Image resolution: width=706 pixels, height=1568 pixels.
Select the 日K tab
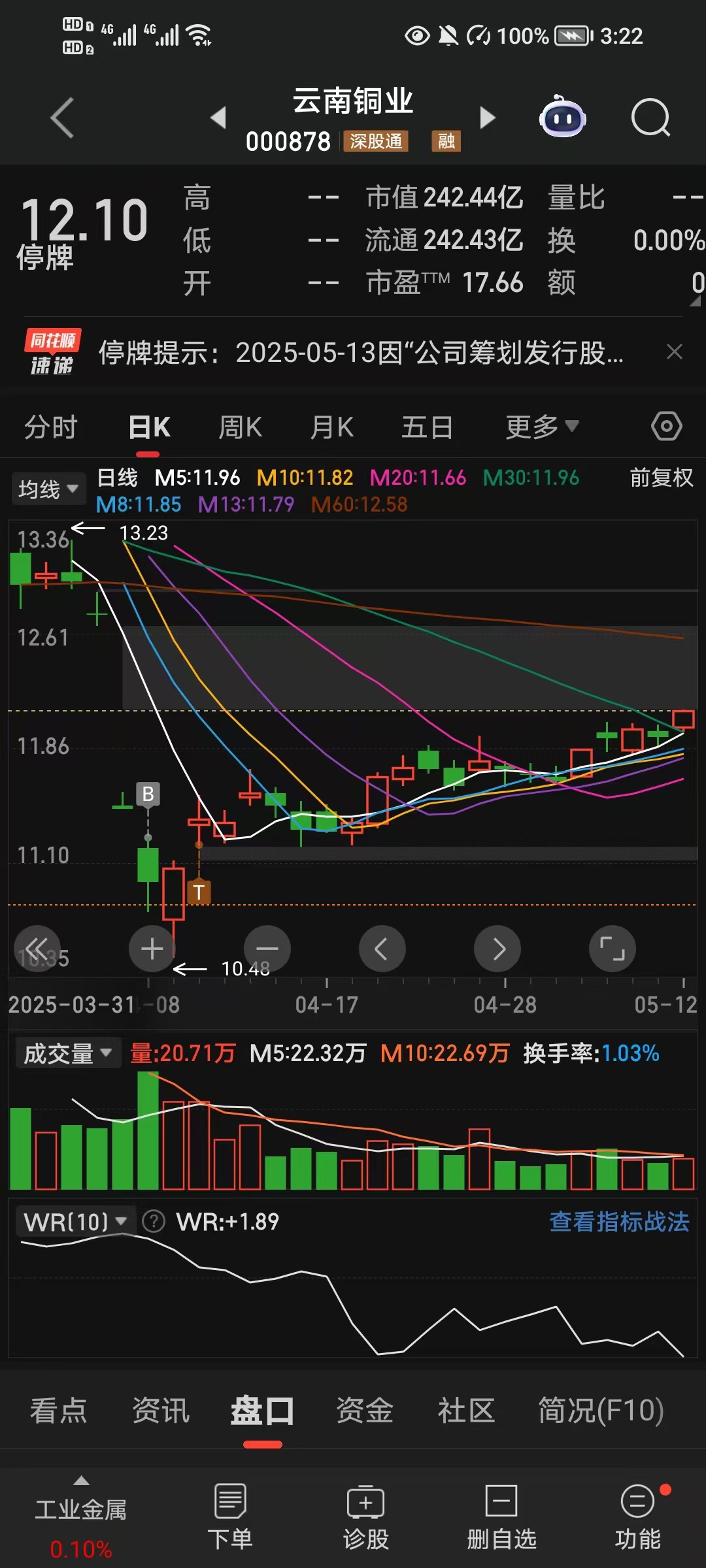click(x=149, y=427)
